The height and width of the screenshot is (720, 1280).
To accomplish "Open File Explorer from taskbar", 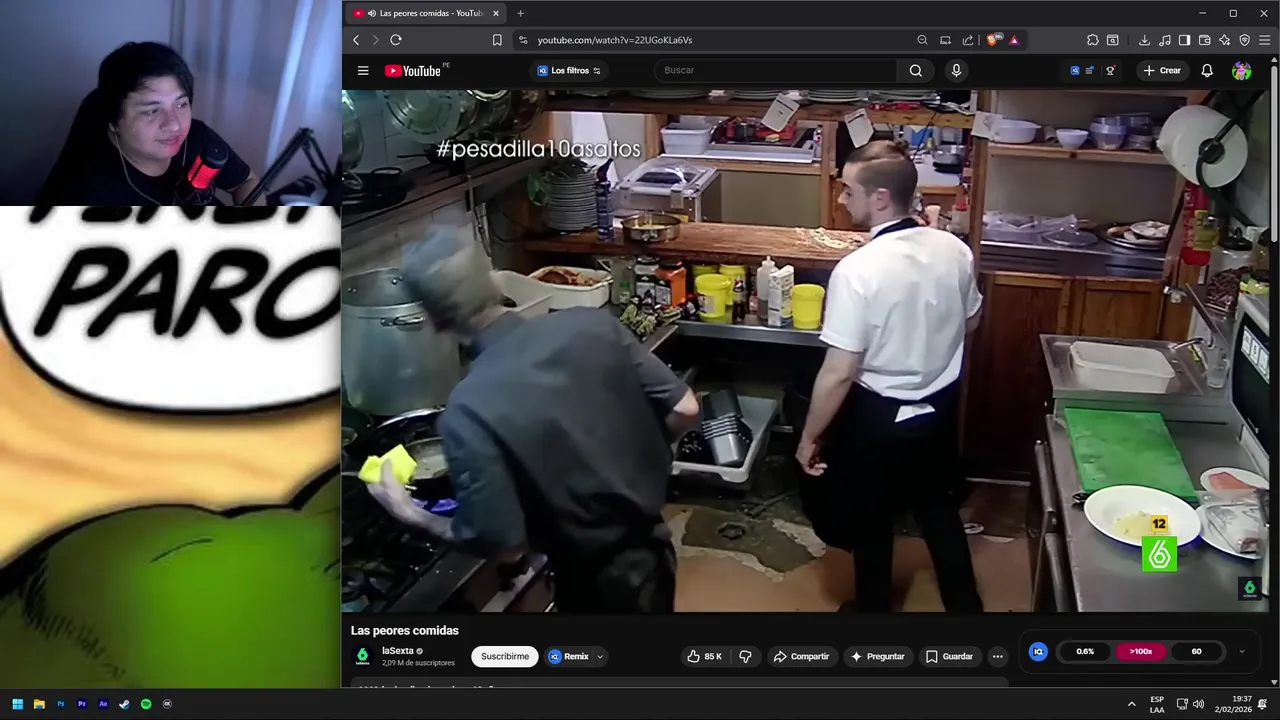I will (x=39, y=704).
